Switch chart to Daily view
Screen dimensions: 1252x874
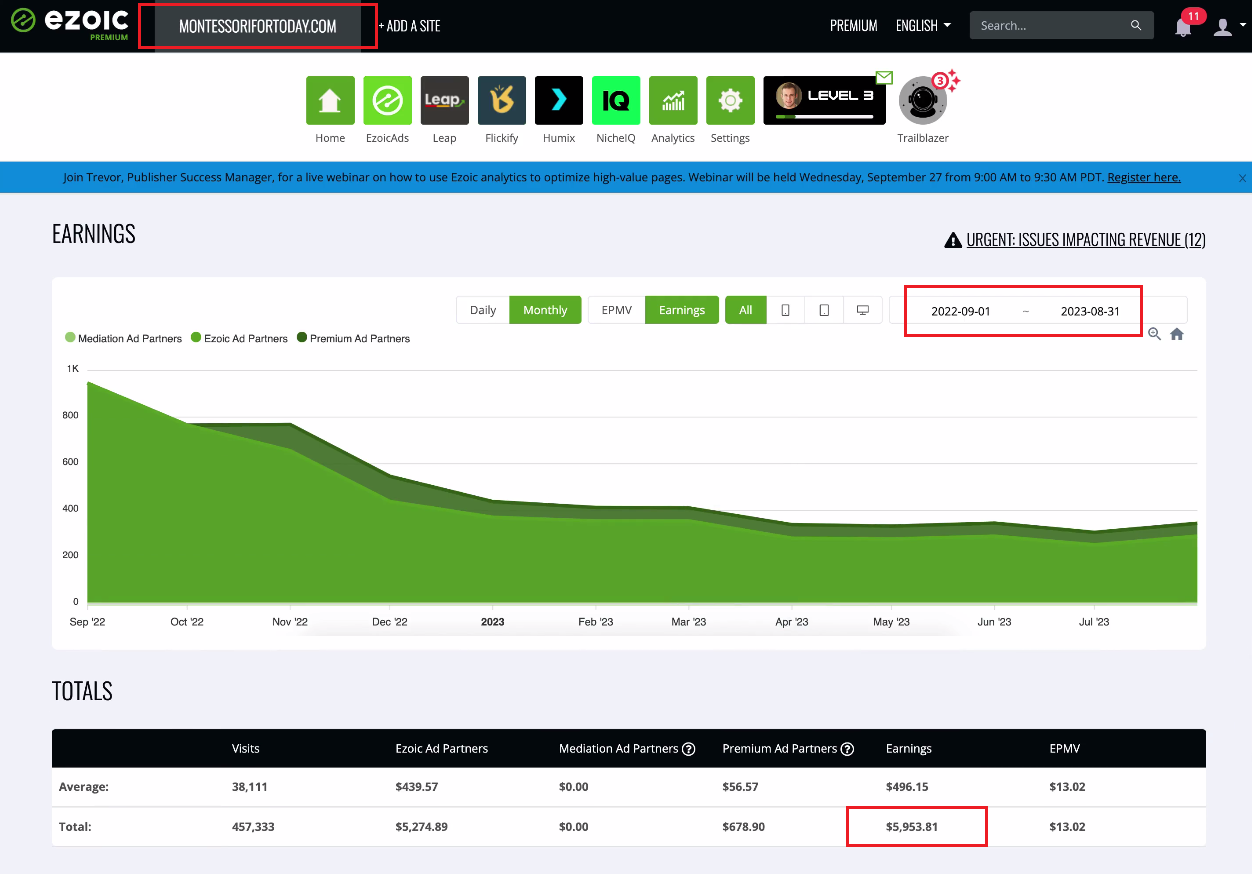pyautogui.click(x=483, y=310)
